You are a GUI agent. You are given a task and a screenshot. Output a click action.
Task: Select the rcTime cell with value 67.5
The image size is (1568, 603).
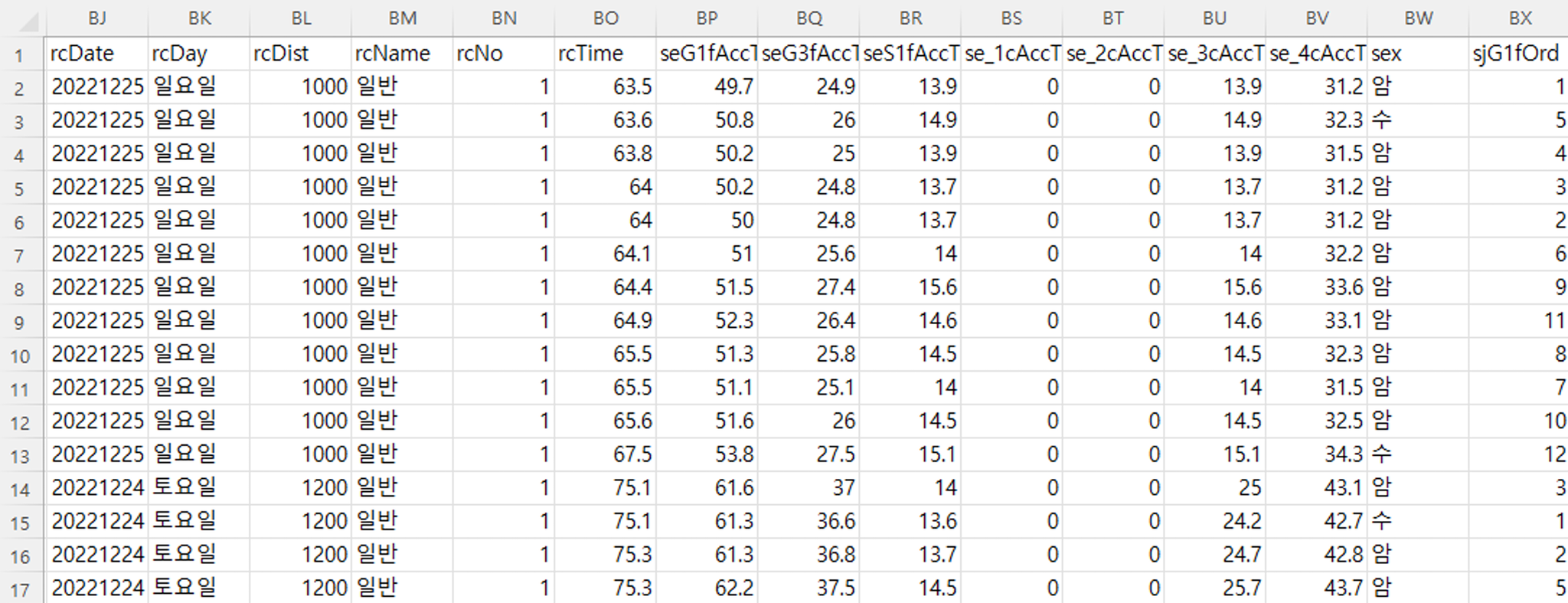(605, 454)
